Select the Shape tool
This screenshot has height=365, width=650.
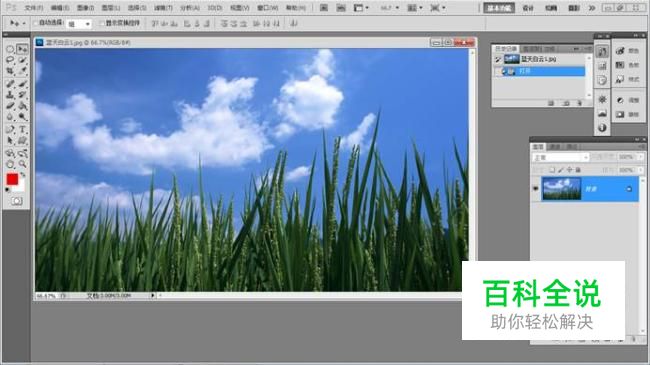22,141
